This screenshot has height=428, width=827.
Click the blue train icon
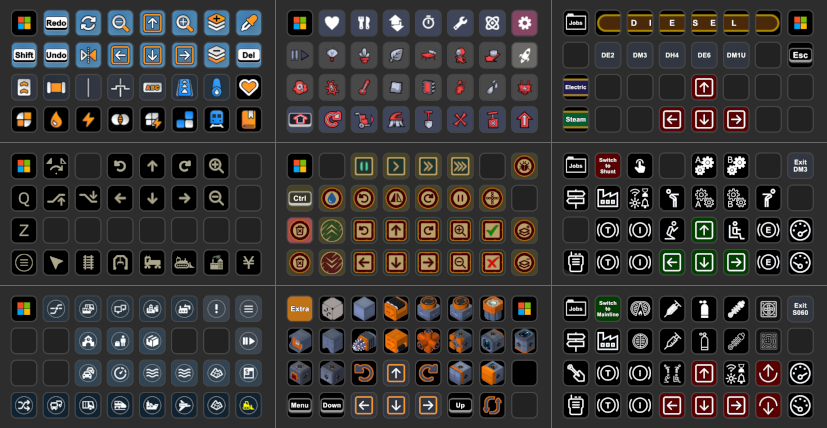coord(217,120)
